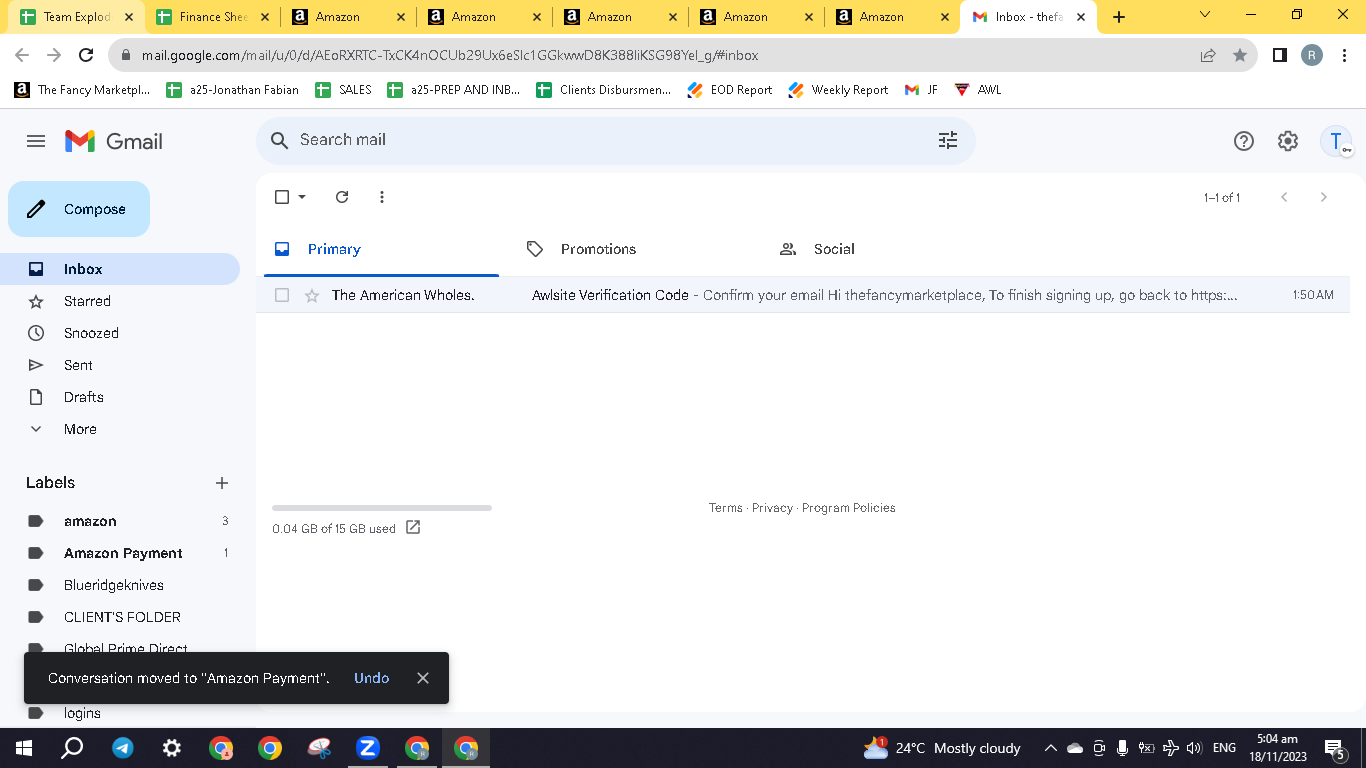
Task: Reload the page in Chrome
Action: point(86,56)
